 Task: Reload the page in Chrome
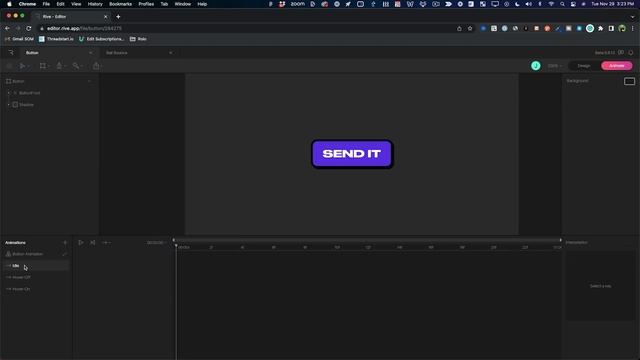[x=29, y=29]
